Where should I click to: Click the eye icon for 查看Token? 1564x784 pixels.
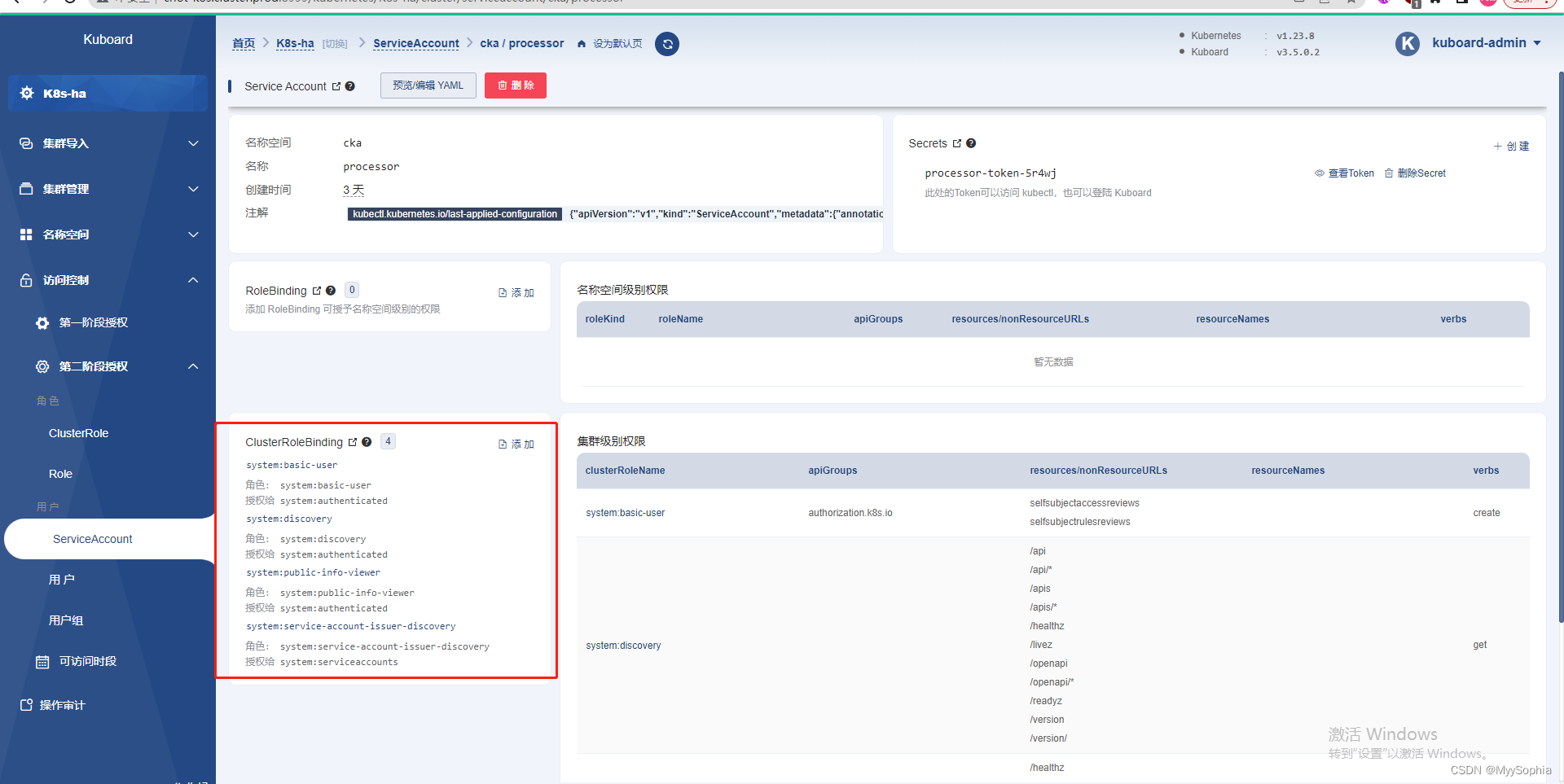pos(1320,173)
